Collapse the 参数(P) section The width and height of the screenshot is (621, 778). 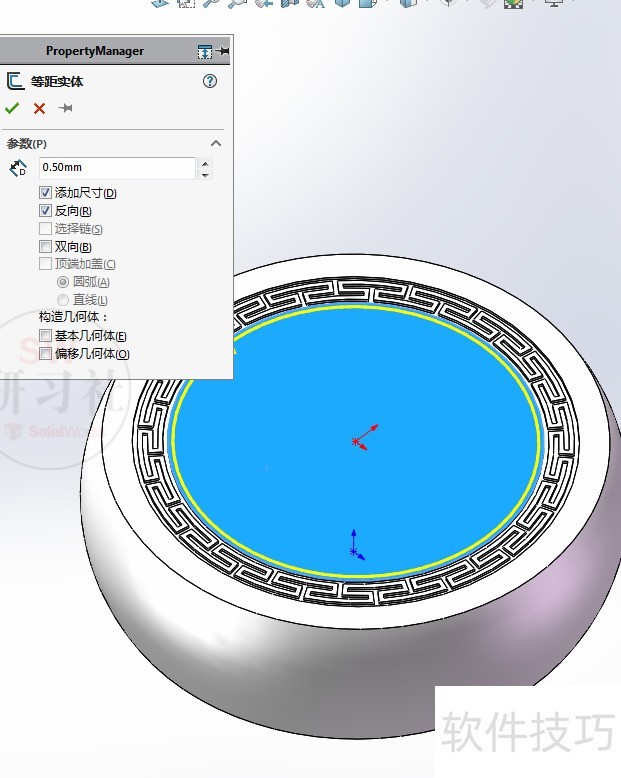pyautogui.click(x=215, y=144)
